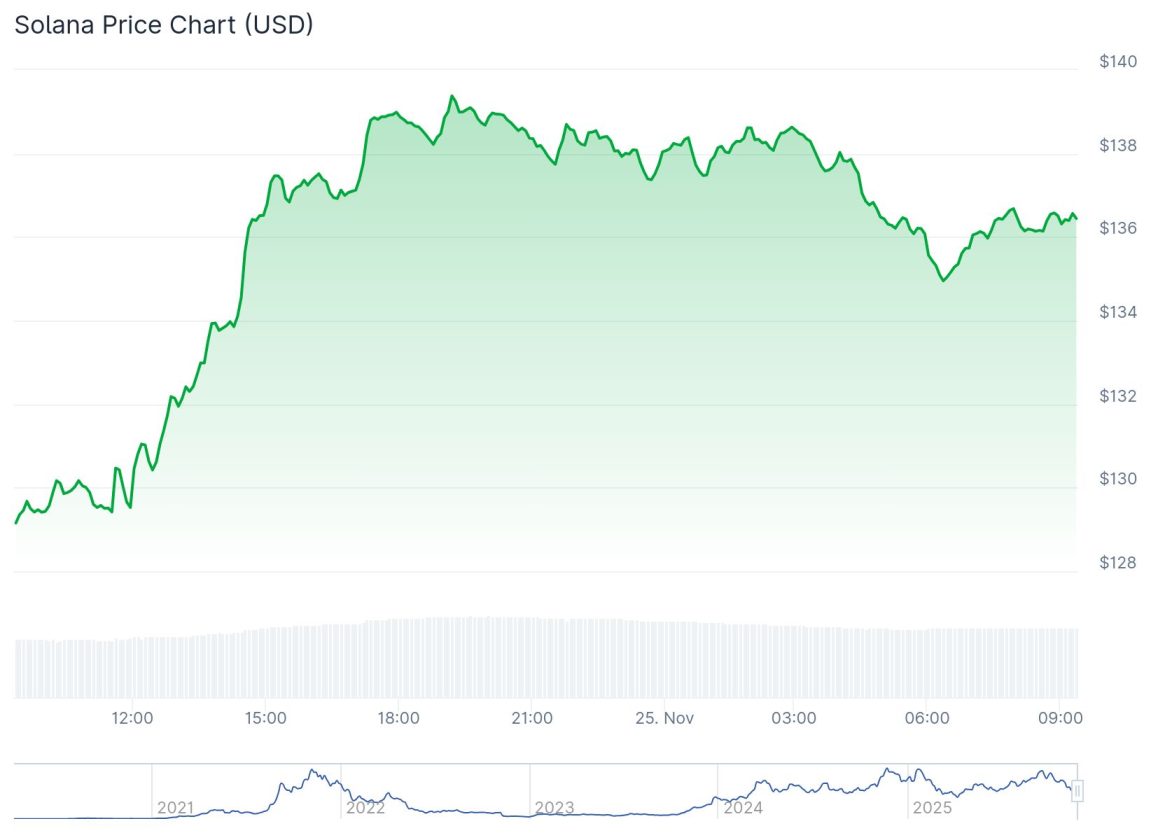1151x840 pixels.
Task: Click 2025 in the navigator timeline
Action: pyautogui.click(x=931, y=807)
